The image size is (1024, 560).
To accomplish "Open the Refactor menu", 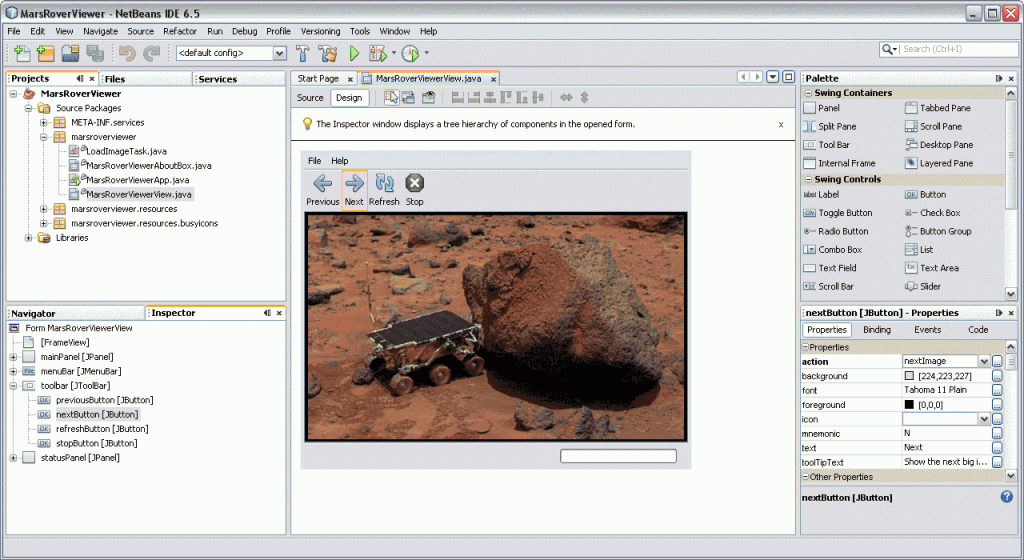I will (180, 31).
